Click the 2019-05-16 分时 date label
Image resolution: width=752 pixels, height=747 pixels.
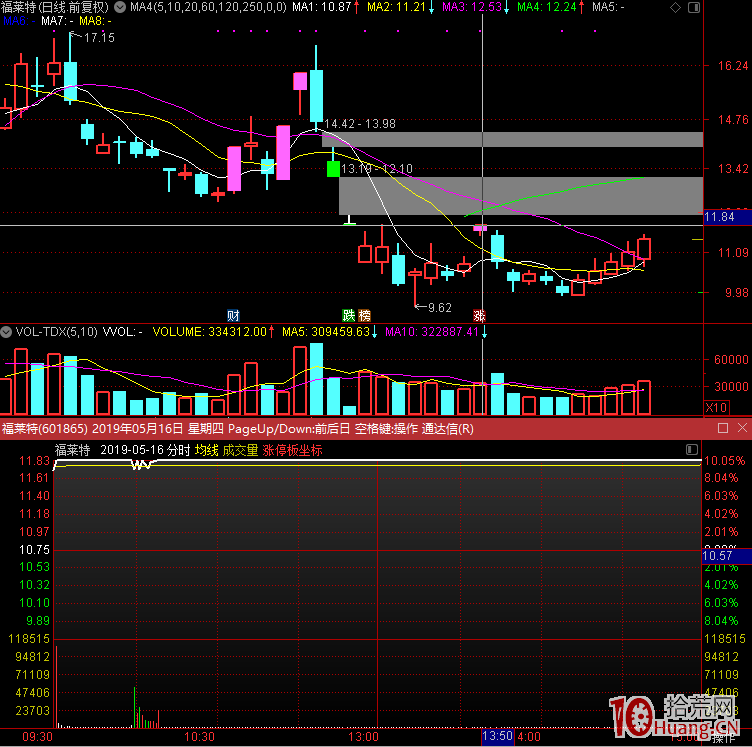pyautogui.click(x=145, y=450)
